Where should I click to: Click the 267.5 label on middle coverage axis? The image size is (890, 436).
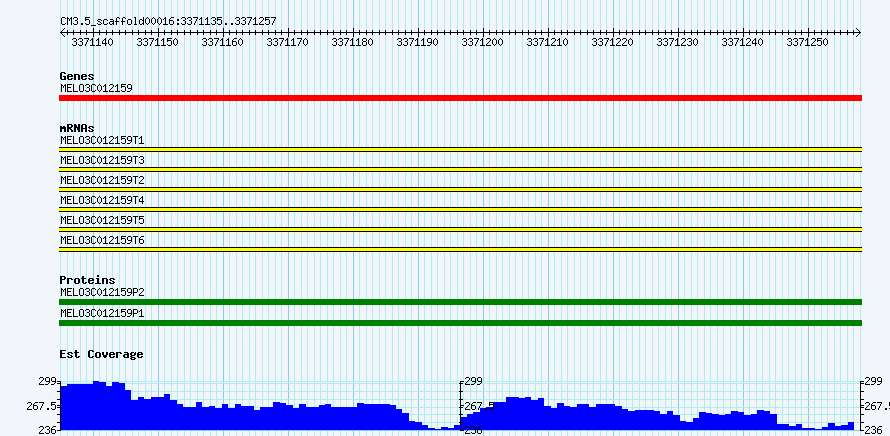point(480,406)
